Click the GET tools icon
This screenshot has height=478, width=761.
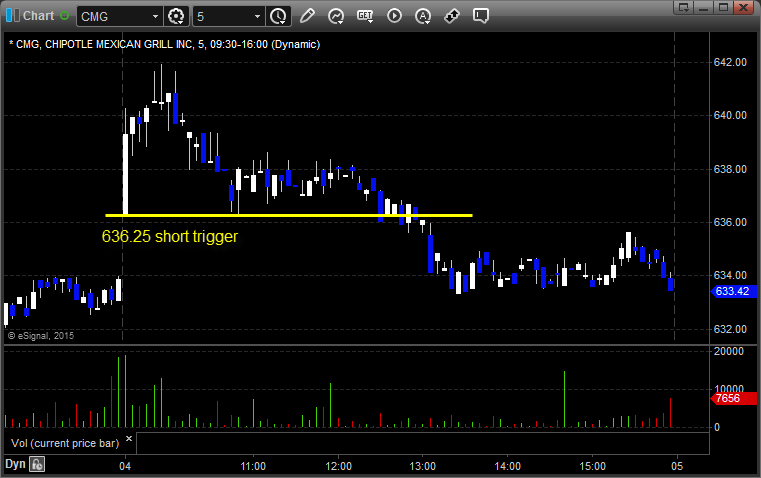pos(365,16)
